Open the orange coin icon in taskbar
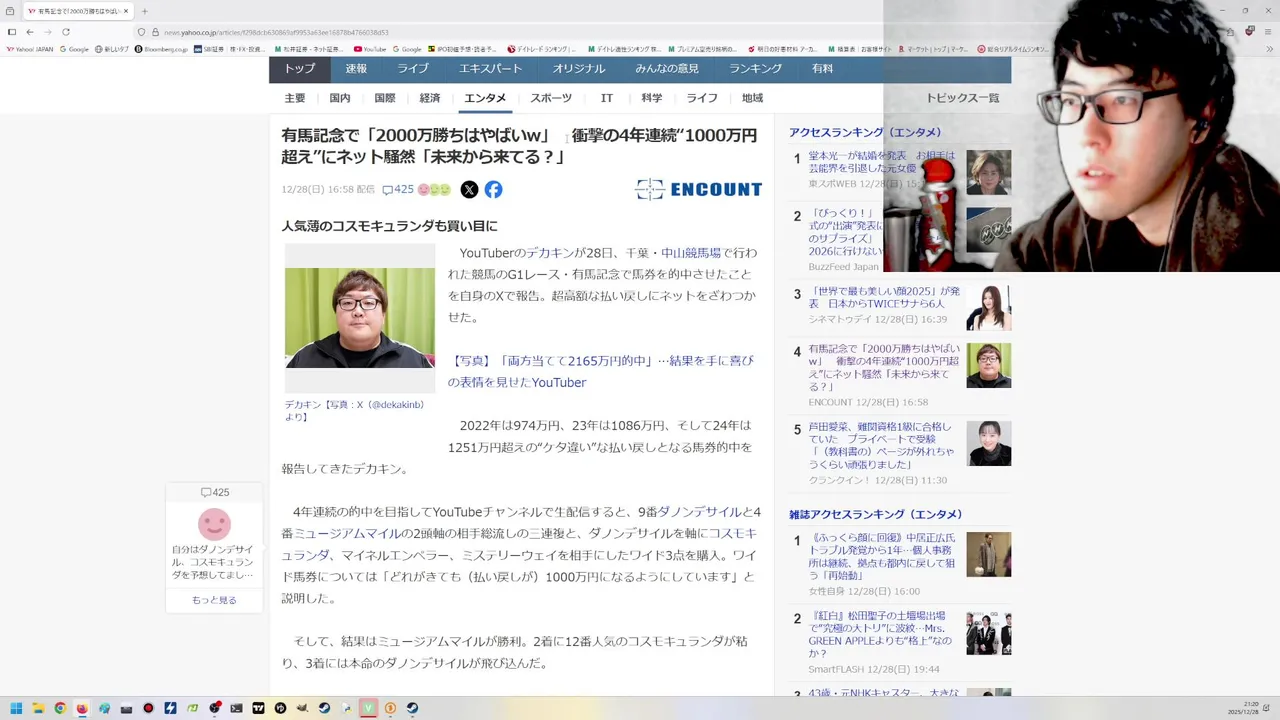 (x=390, y=708)
